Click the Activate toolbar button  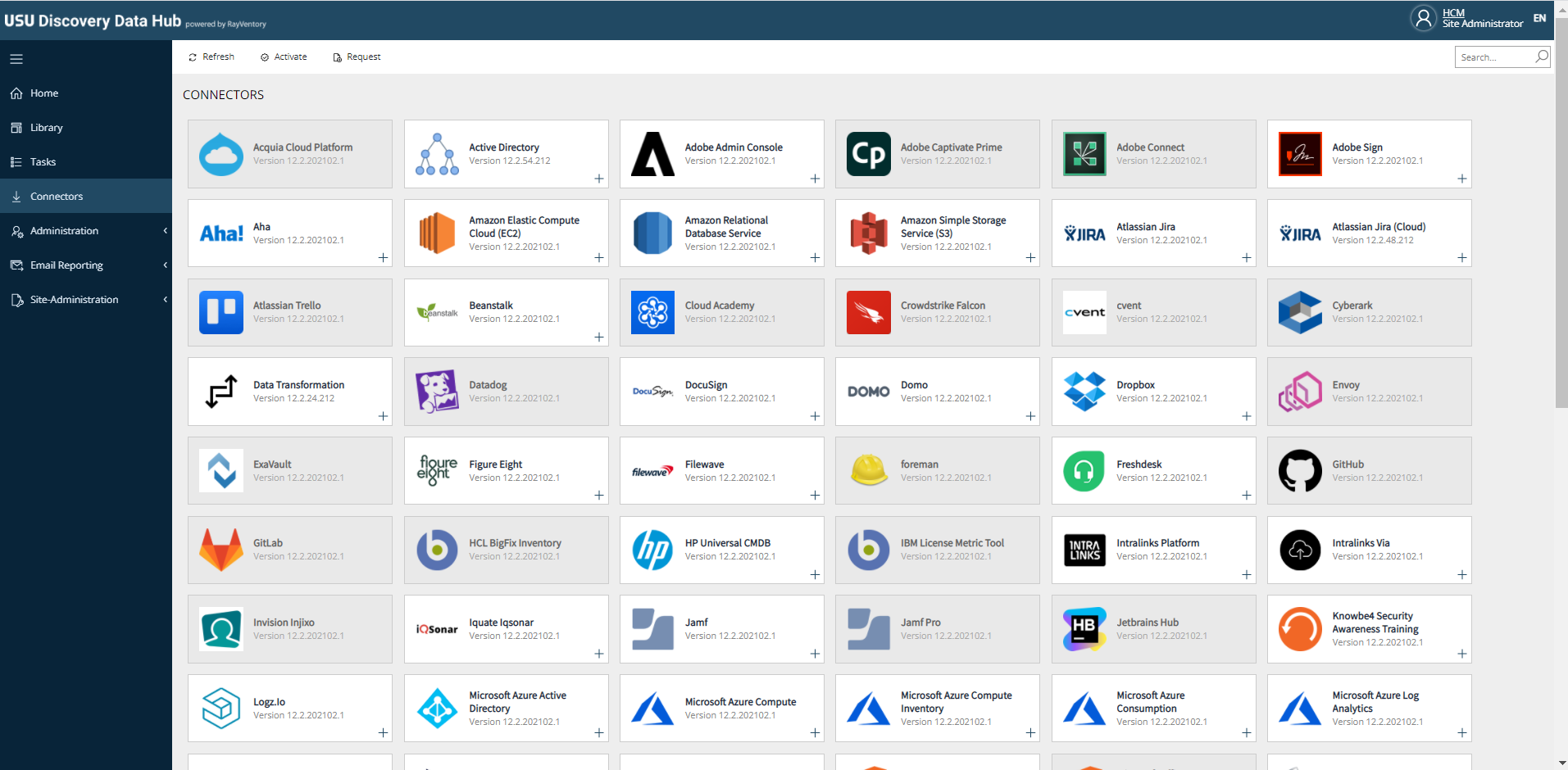point(284,57)
